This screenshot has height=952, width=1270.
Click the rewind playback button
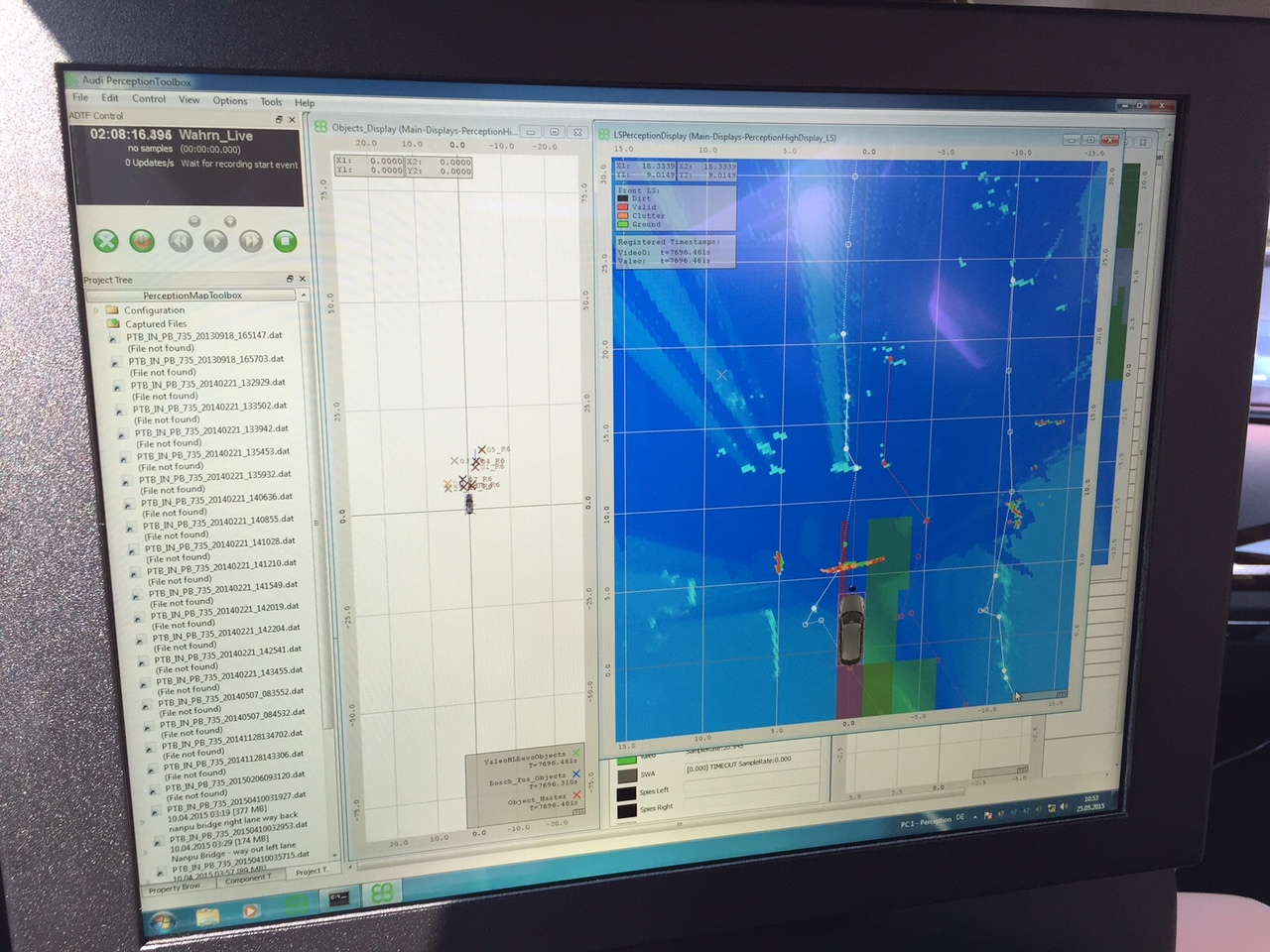click(x=180, y=241)
